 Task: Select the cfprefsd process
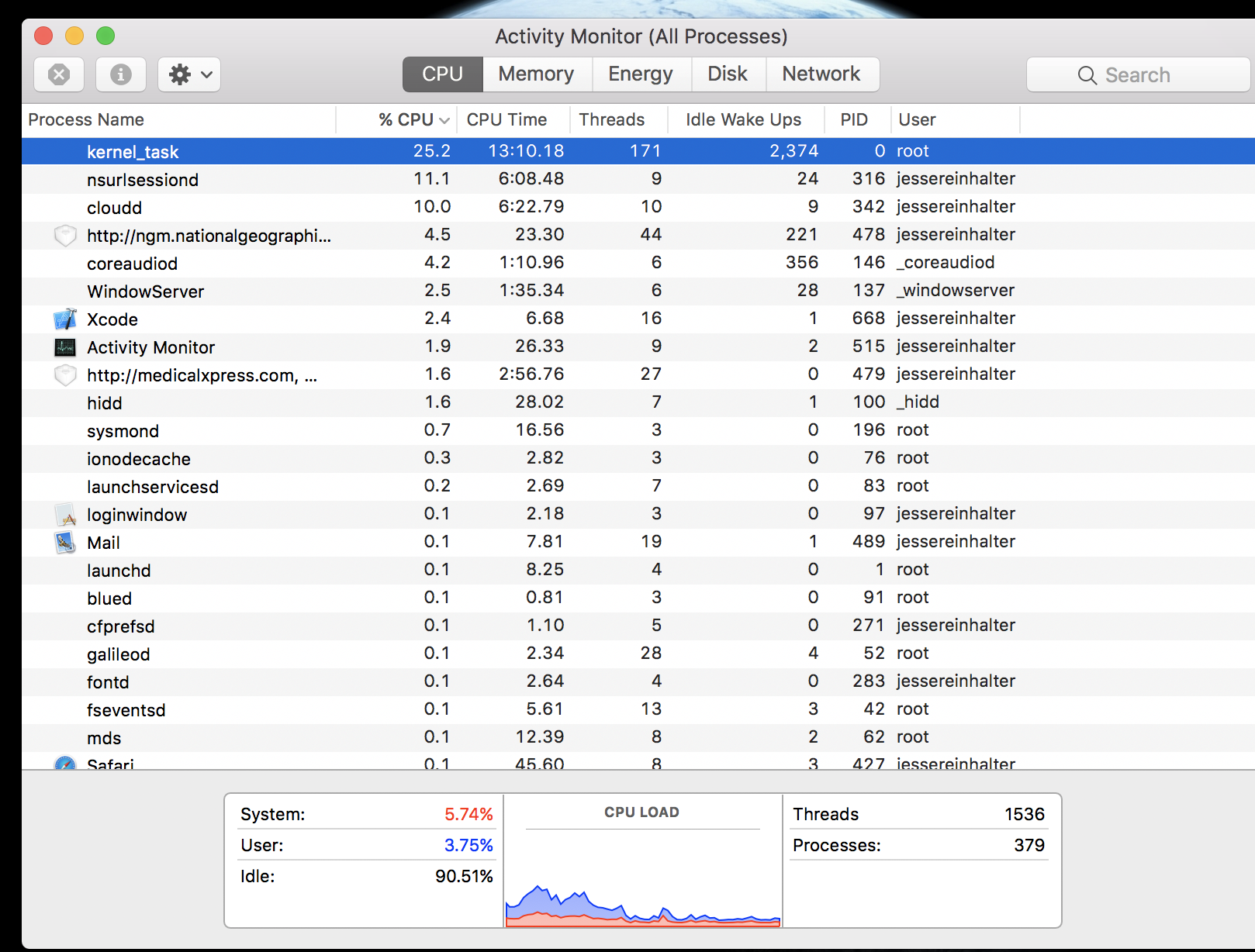638,626
